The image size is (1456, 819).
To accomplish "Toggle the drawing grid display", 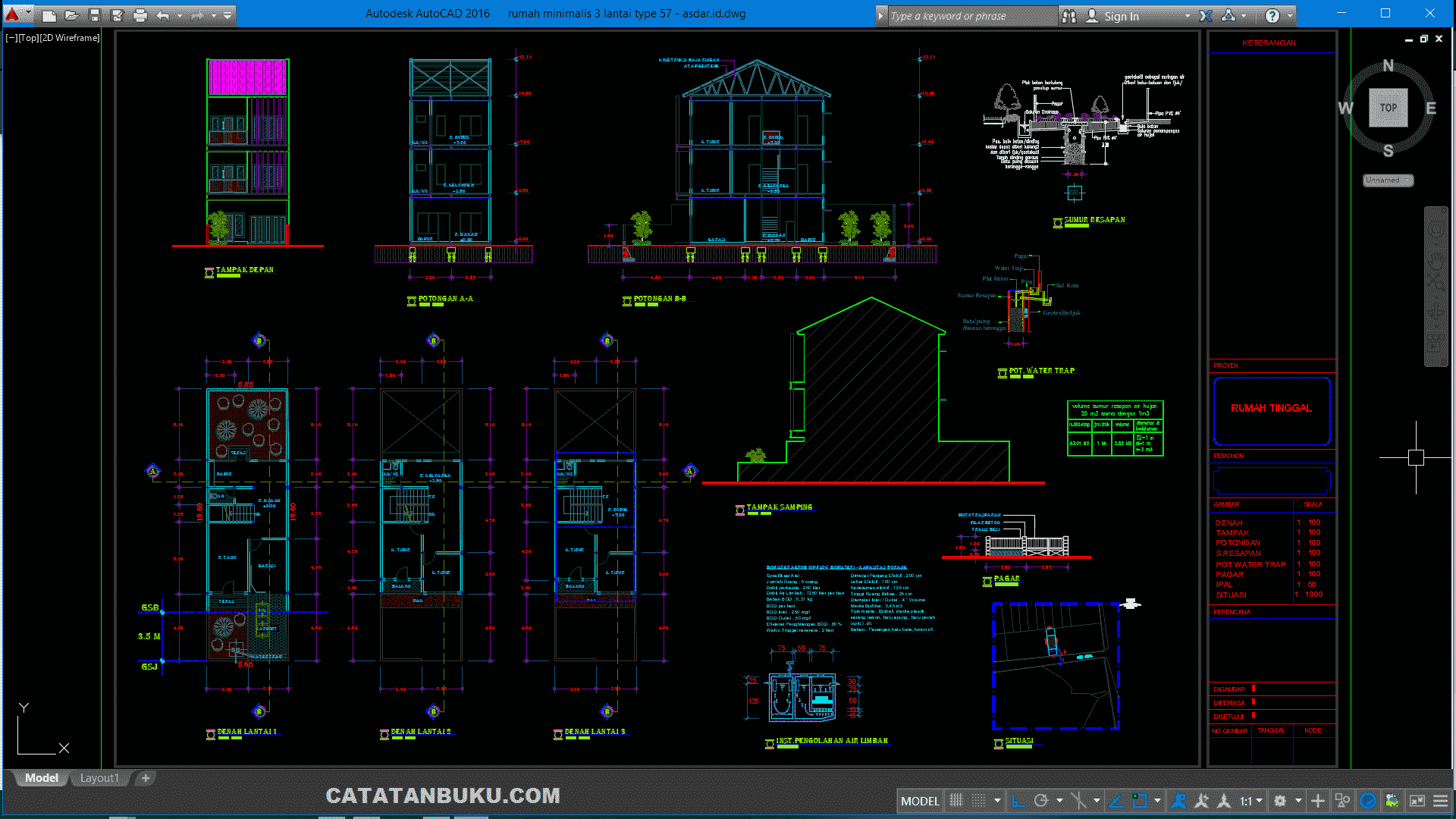I will 956,801.
